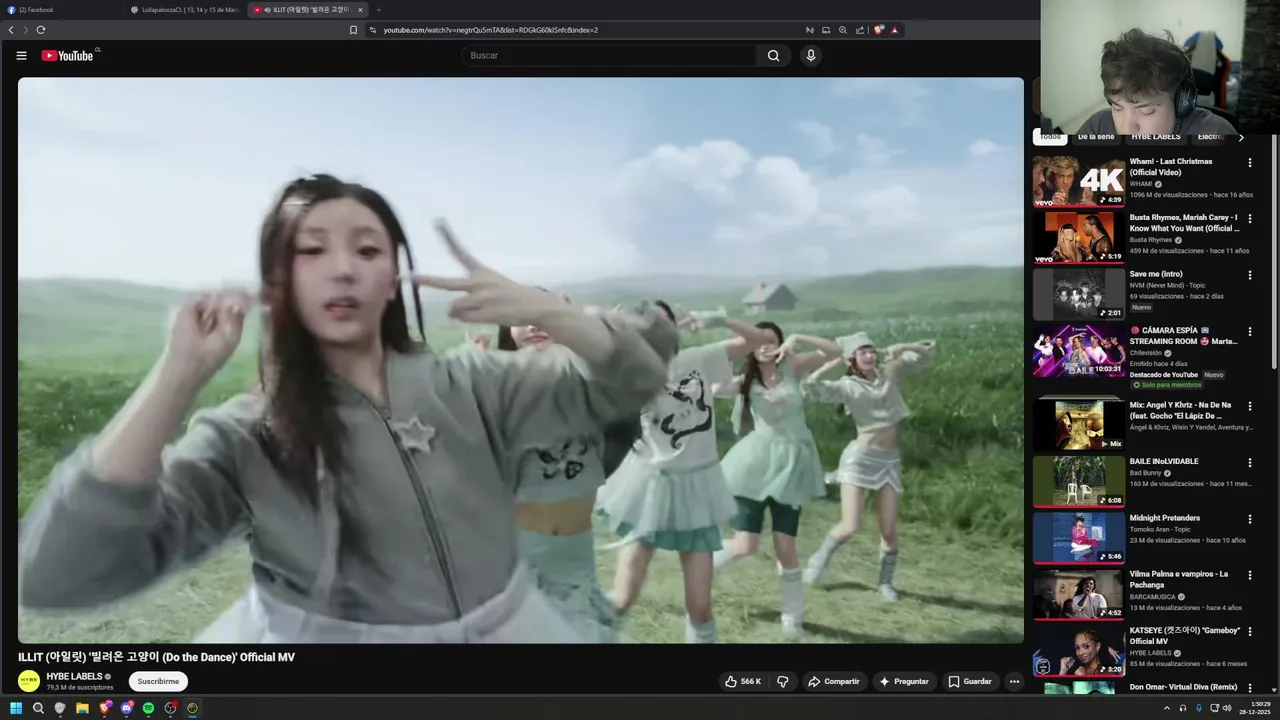Click the video player to pause
The height and width of the screenshot is (720, 1280).
point(521,360)
